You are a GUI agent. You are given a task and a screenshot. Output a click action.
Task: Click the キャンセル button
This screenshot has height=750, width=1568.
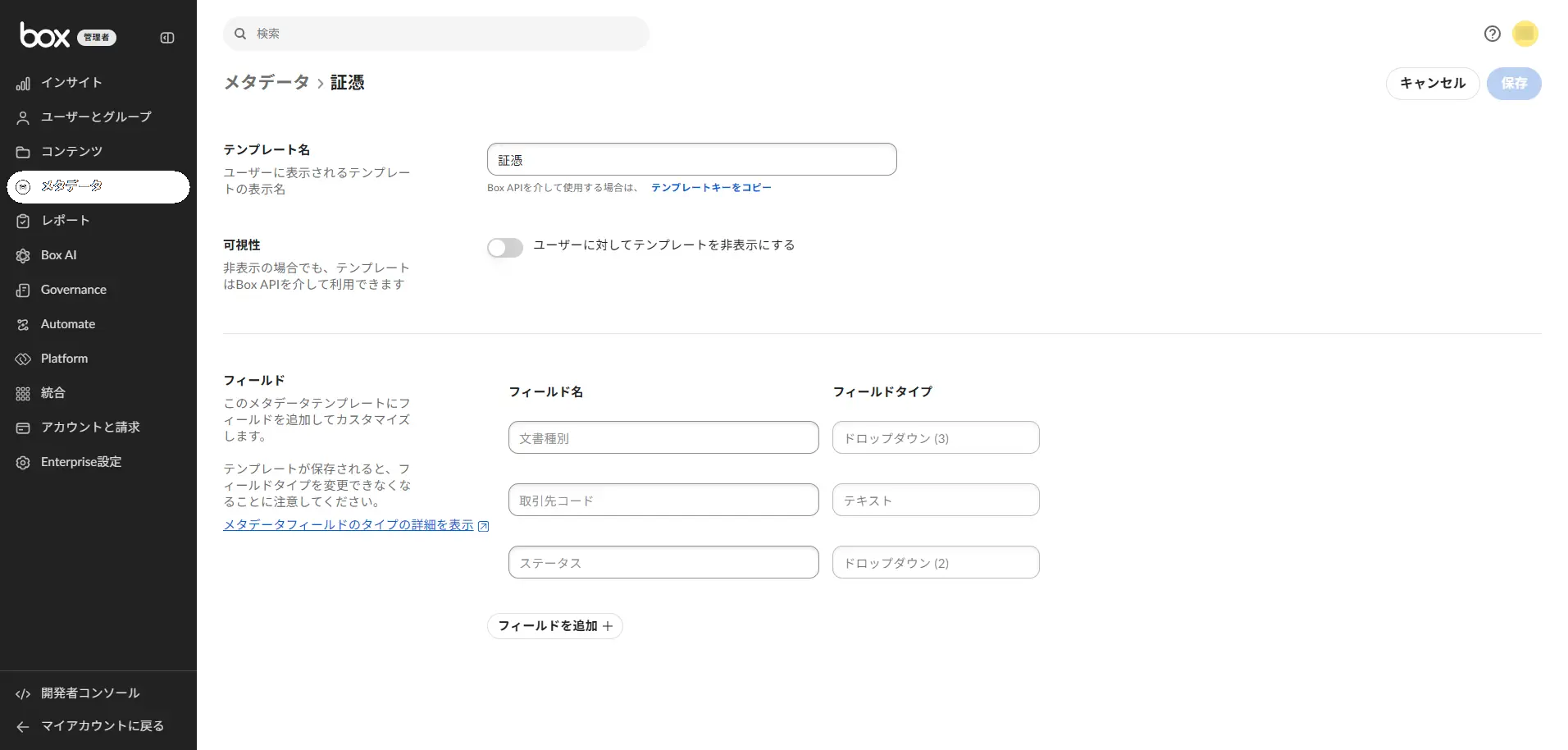[x=1433, y=84]
